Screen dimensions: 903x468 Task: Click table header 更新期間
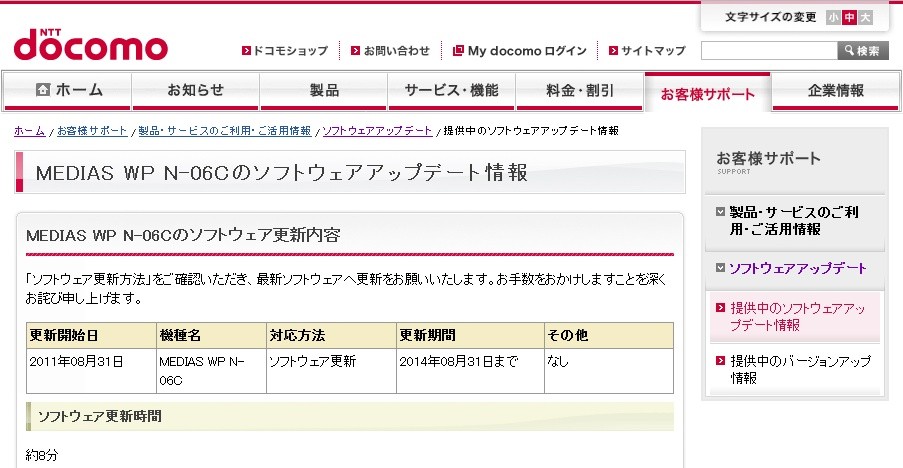tap(471, 336)
